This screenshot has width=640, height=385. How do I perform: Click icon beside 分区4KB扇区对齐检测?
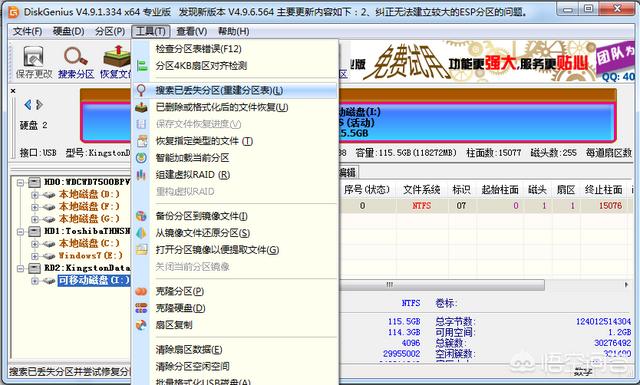coord(142,65)
